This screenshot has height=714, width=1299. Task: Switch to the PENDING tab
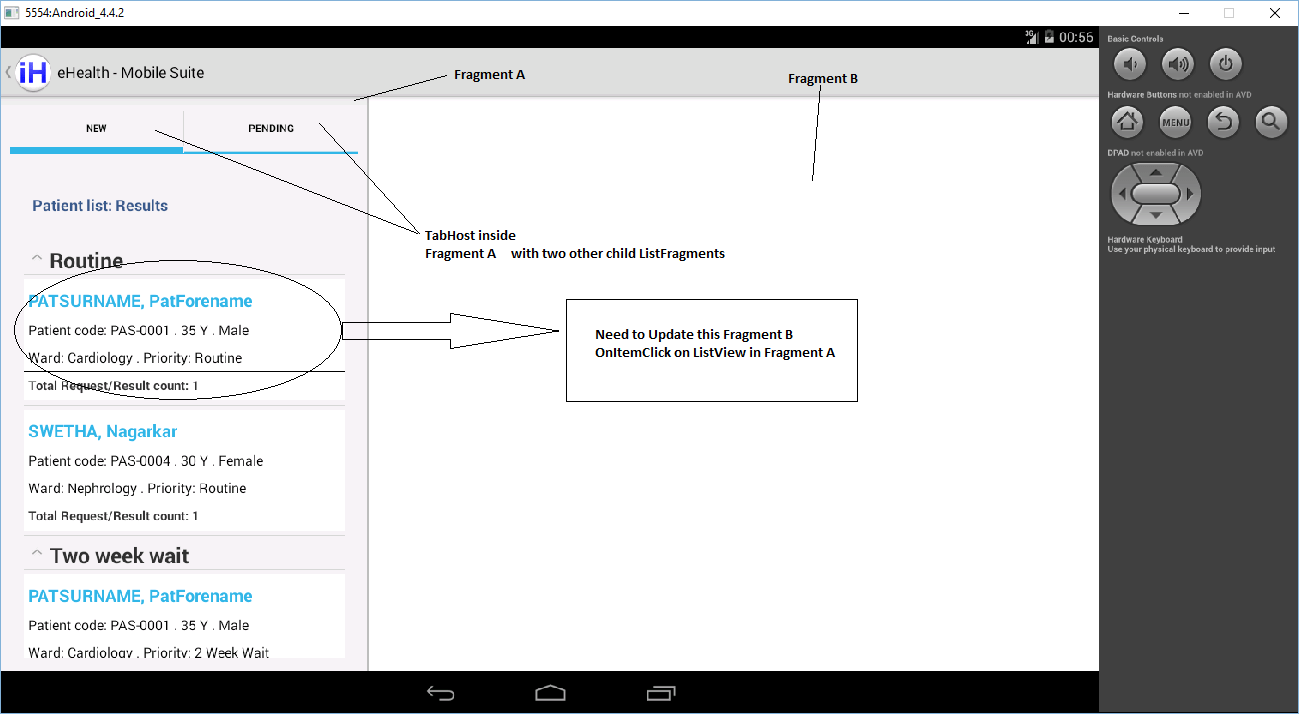tap(270, 128)
